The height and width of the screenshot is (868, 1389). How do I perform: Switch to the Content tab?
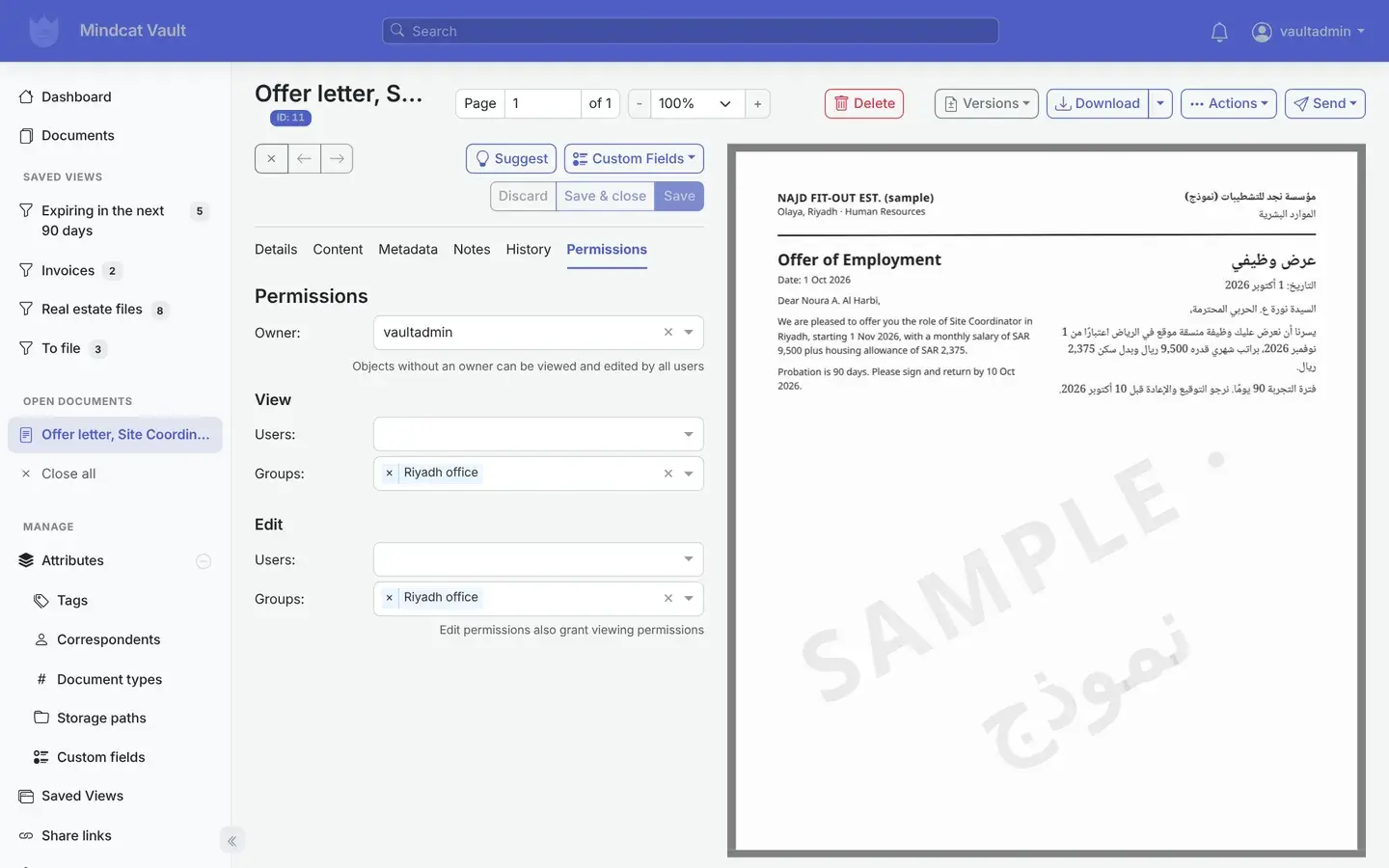(x=338, y=249)
